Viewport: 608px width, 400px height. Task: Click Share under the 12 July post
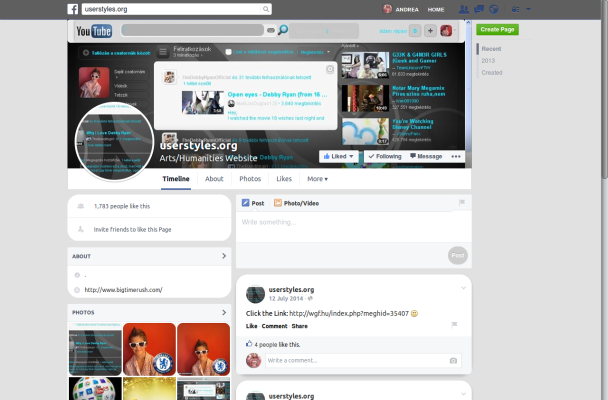coord(299,326)
